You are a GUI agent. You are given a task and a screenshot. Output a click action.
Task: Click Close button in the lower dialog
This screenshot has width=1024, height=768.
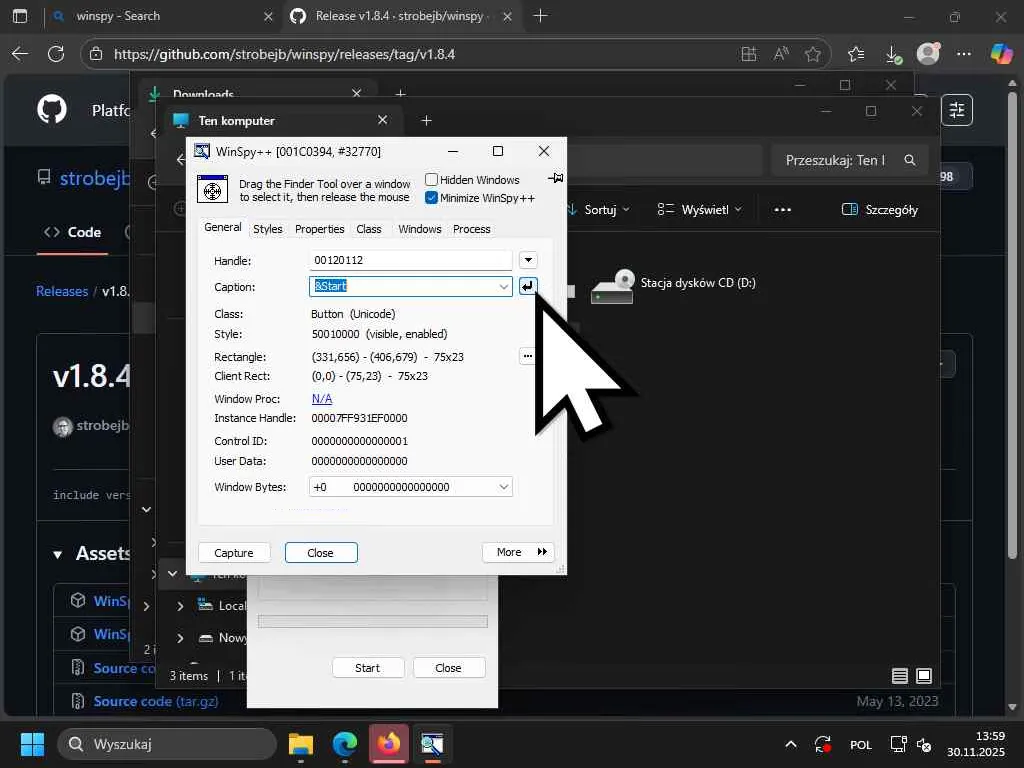click(x=449, y=668)
